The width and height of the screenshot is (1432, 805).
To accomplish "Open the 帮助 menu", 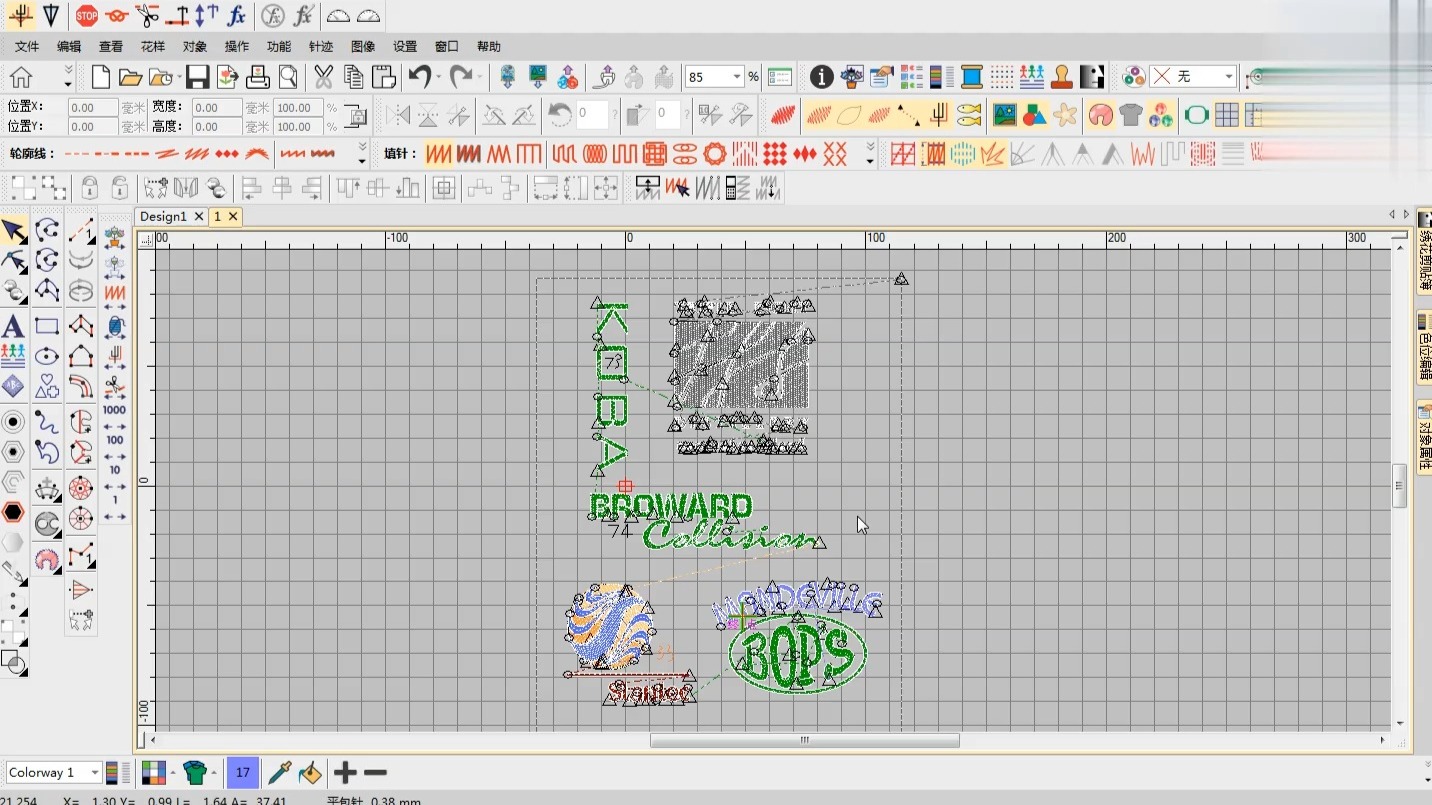I will tap(489, 46).
